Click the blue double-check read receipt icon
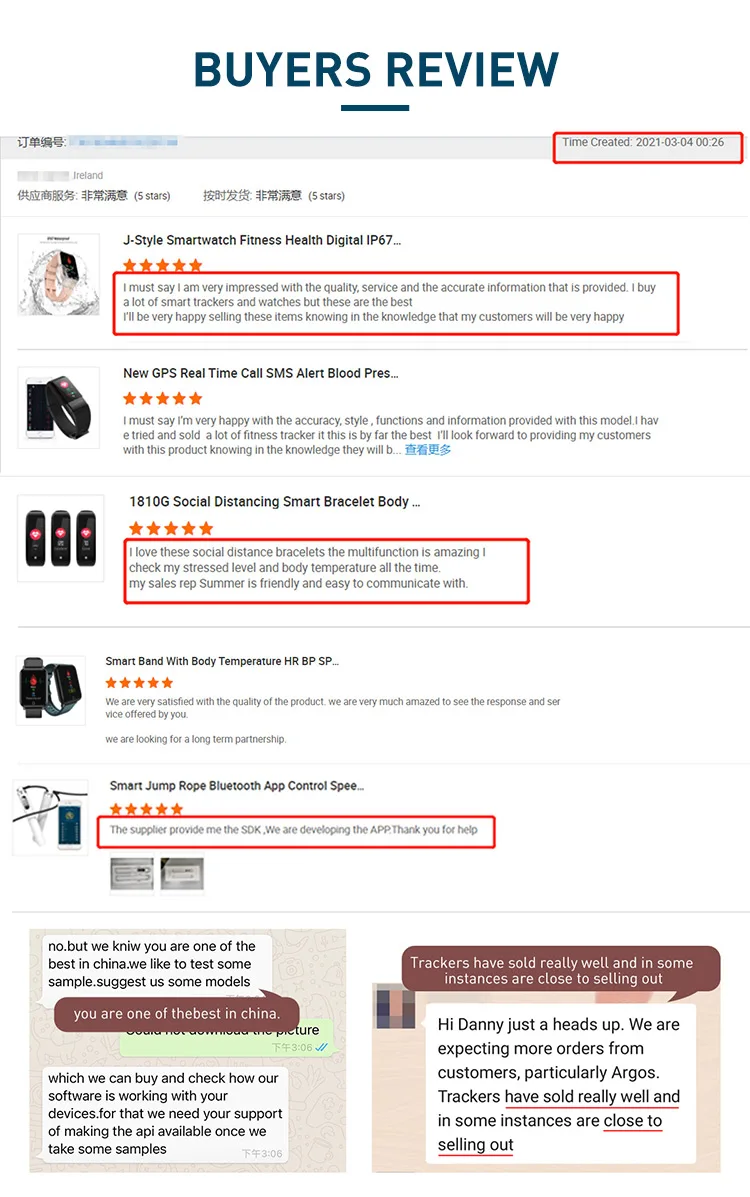 pos(322,1047)
